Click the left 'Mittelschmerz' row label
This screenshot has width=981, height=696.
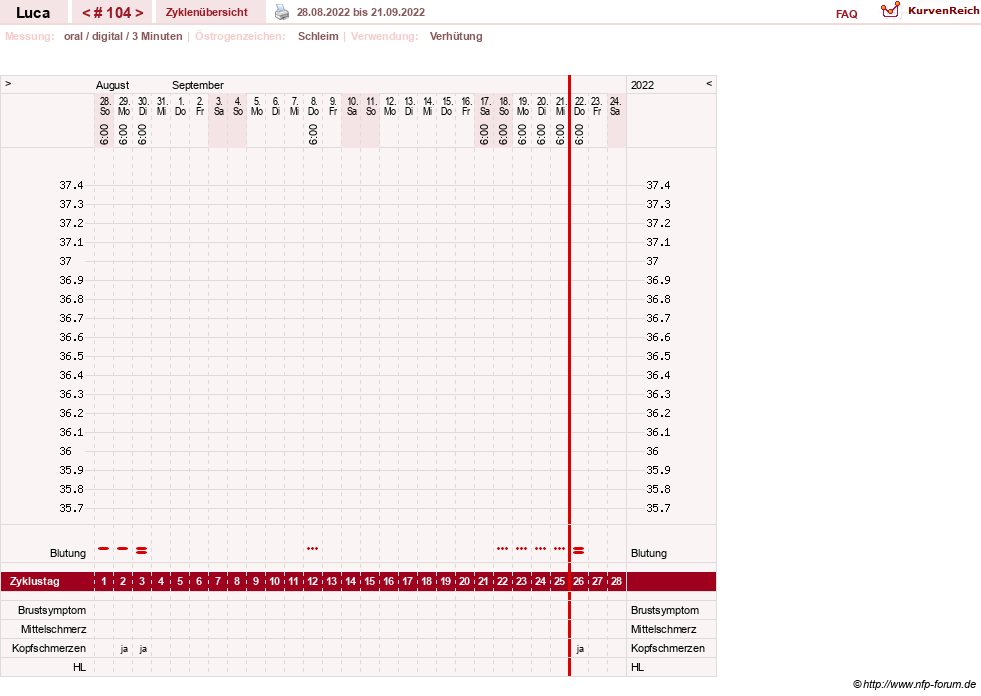click(53, 630)
